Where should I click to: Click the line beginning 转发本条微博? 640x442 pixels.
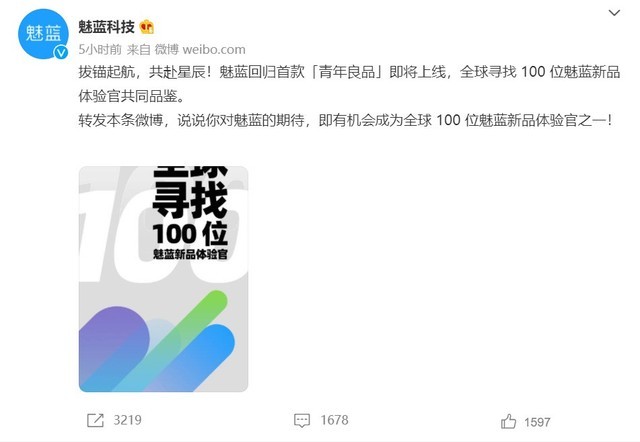345,120
